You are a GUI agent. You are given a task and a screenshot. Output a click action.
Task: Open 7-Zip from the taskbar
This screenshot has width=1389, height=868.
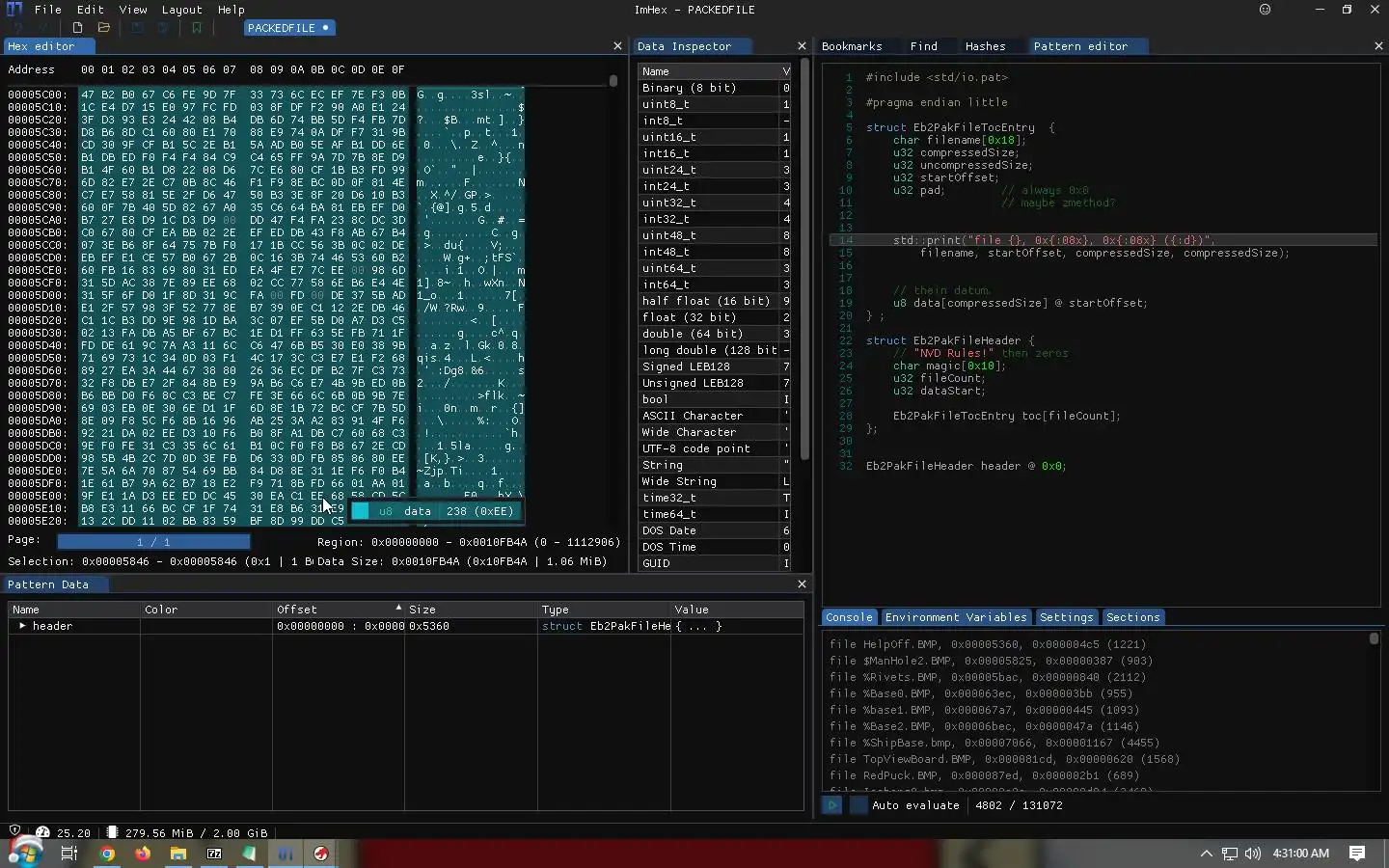(x=214, y=854)
